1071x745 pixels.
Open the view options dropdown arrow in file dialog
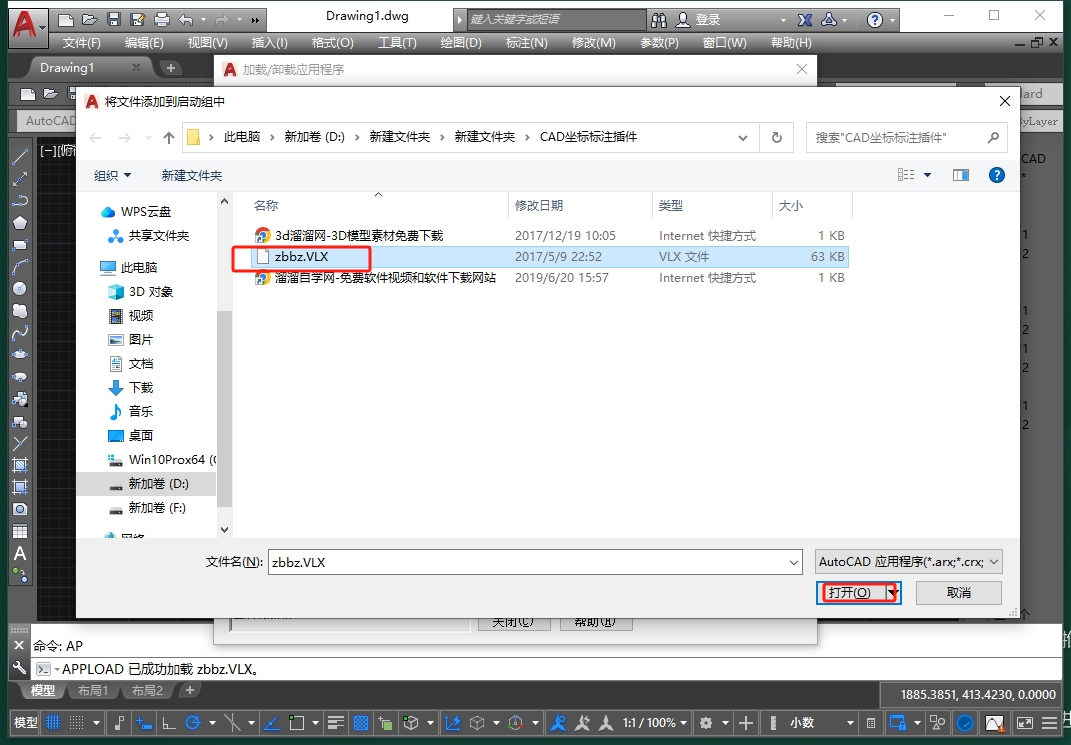tap(928, 175)
